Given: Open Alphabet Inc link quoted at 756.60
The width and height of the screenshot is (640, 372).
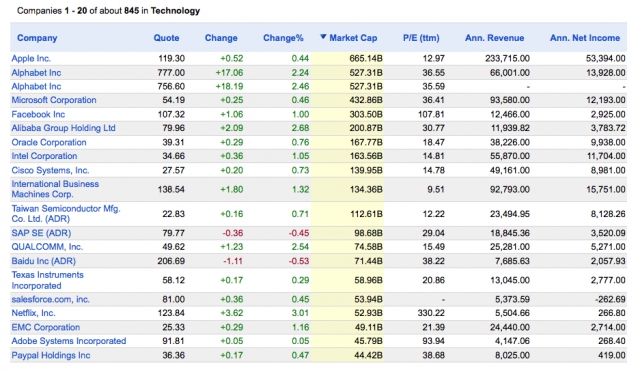Looking at the screenshot, I should pos(36,87).
